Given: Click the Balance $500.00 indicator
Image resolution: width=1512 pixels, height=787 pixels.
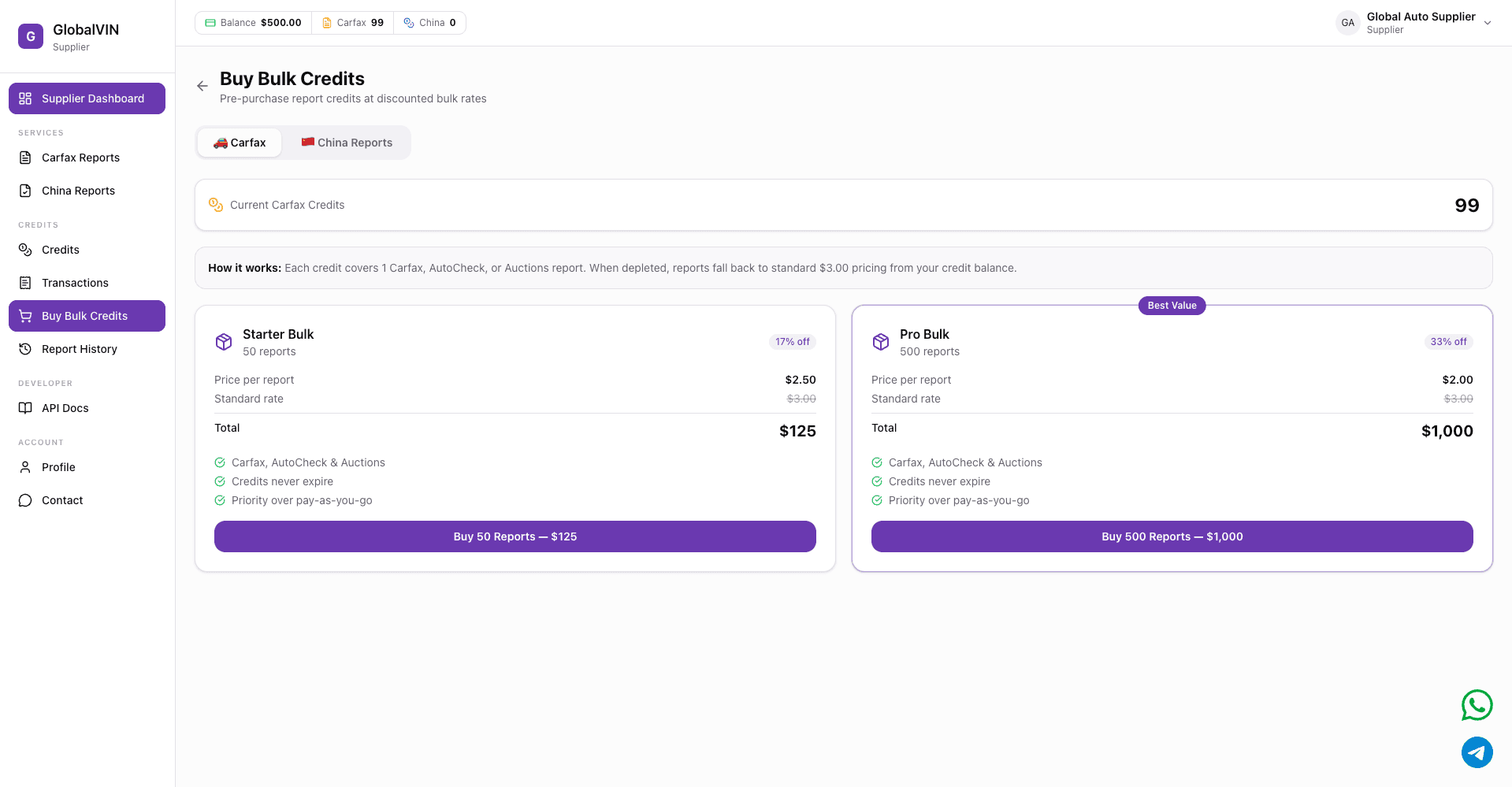Looking at the screenshot, I should click(x=253, y=23).
